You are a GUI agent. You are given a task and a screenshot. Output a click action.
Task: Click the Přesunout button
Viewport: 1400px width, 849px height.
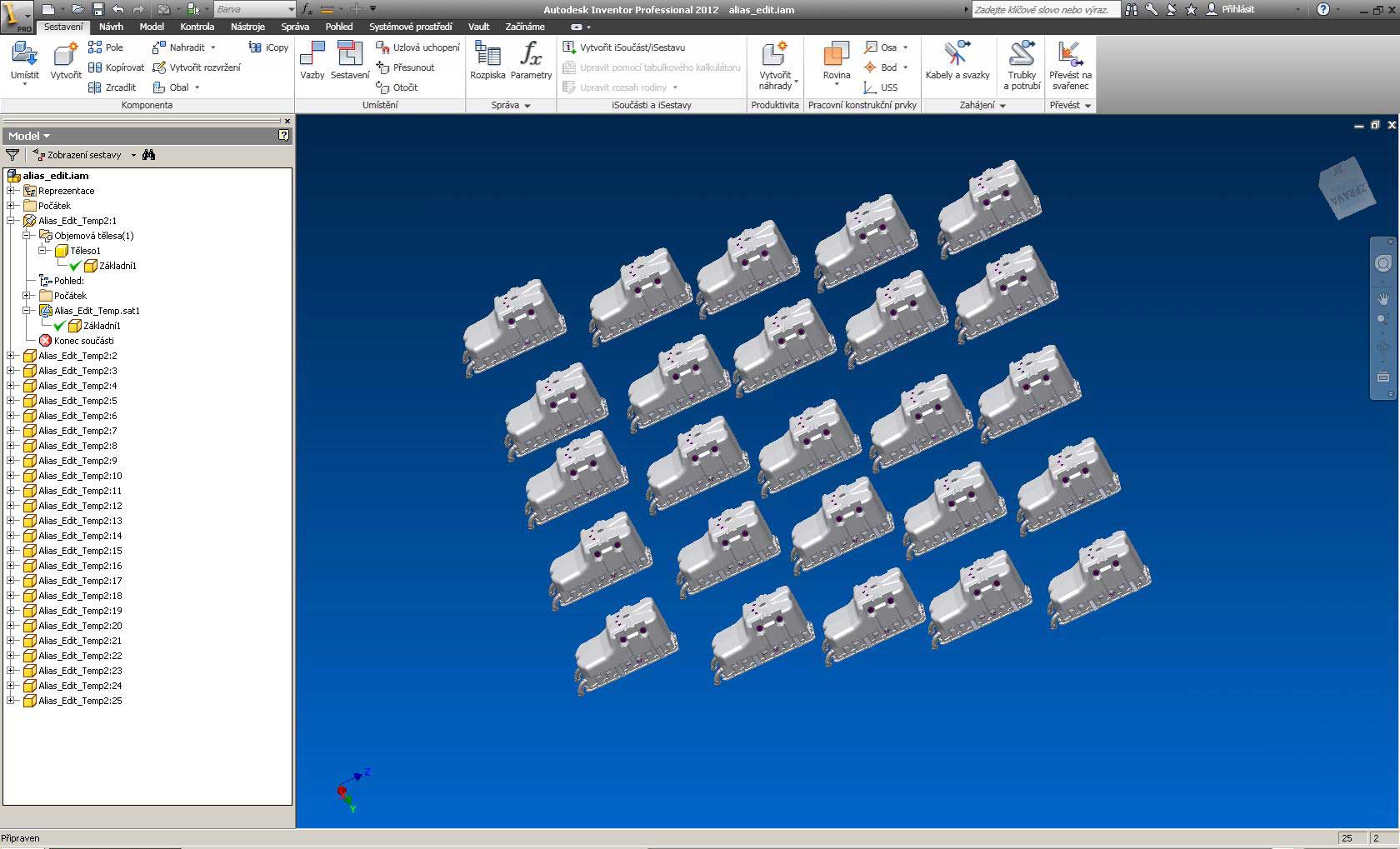[406, 67]
